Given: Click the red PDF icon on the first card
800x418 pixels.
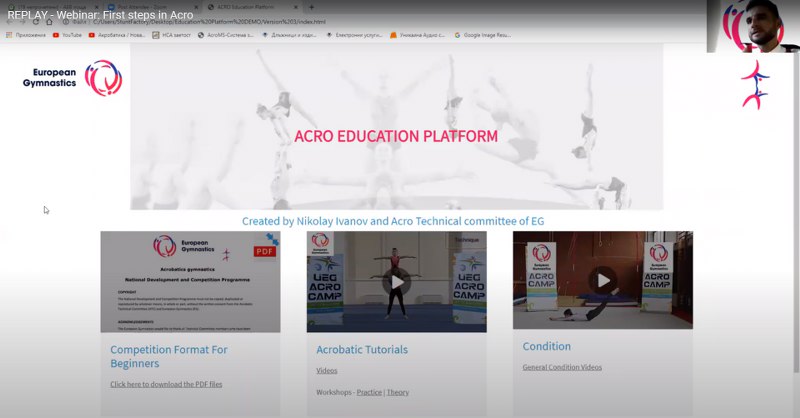Looking at the screenshot, I should coord(265,252).
